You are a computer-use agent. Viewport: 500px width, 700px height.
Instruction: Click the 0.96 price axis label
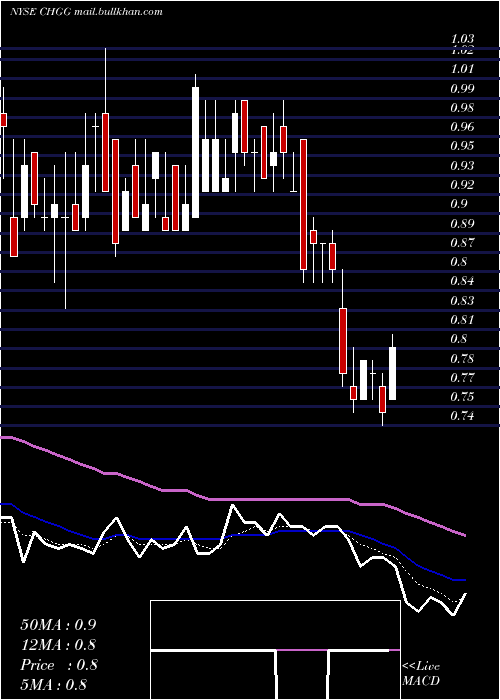462,127
